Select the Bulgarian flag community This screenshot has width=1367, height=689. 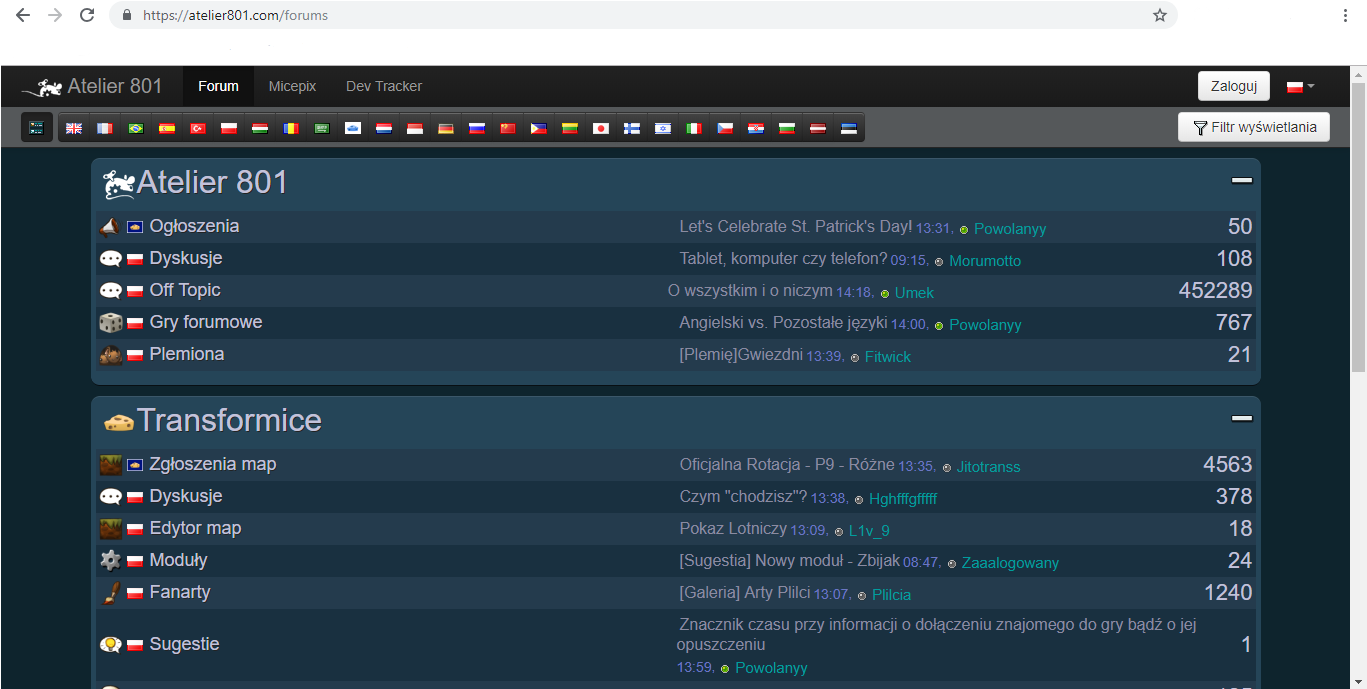(x=787, y=128)
